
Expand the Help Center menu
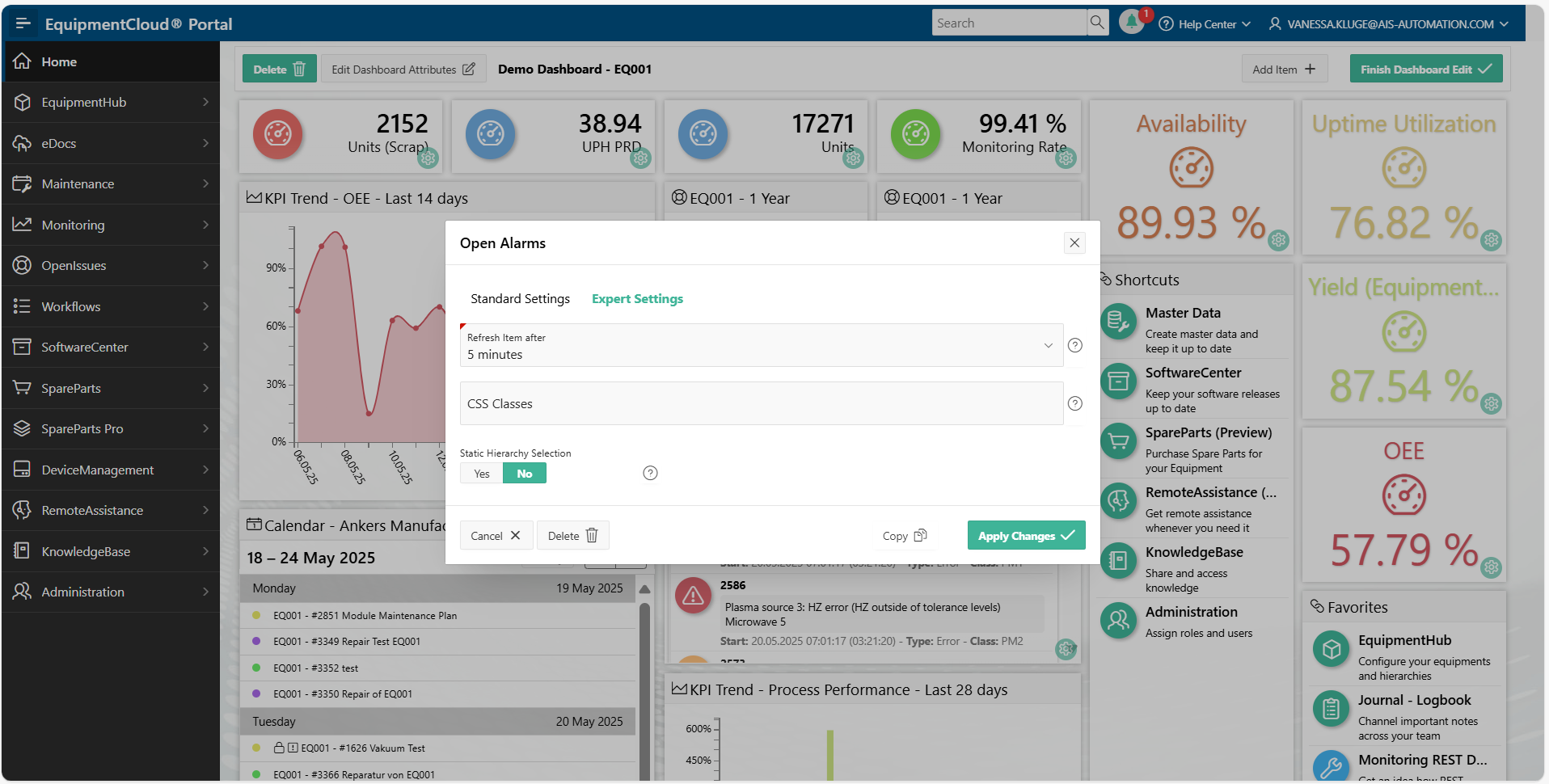tap(1205, 23)
